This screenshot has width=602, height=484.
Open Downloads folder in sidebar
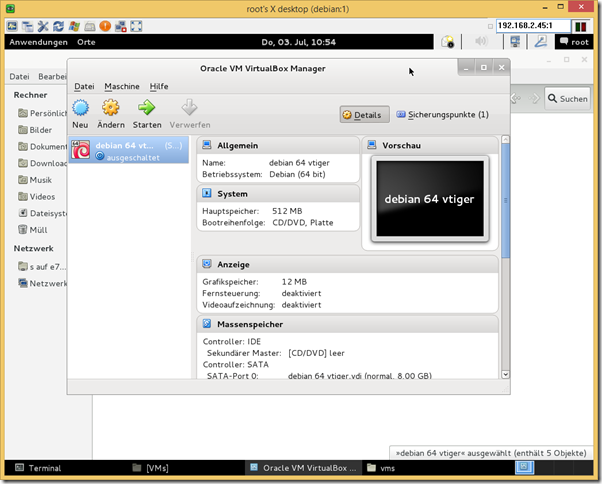42,163
